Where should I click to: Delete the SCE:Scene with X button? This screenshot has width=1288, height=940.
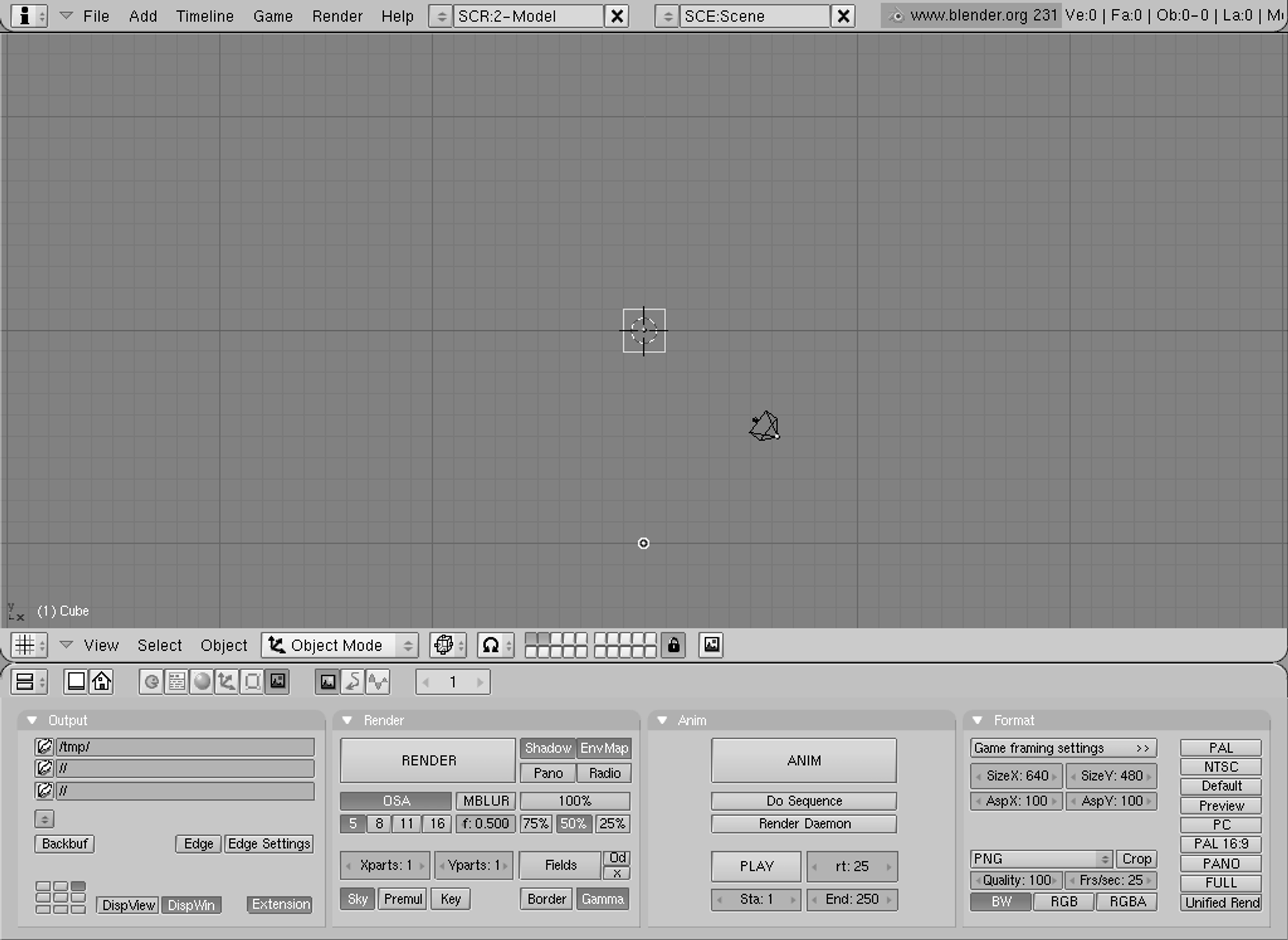tap(843, 16)
